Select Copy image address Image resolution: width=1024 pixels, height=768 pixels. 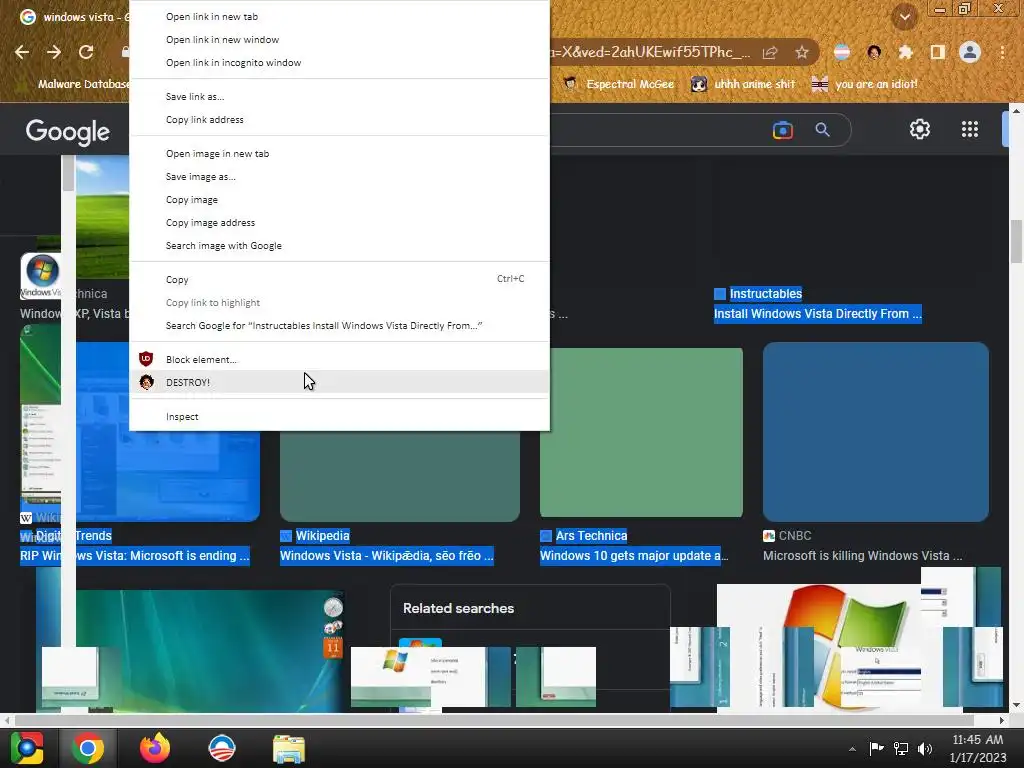339,223
